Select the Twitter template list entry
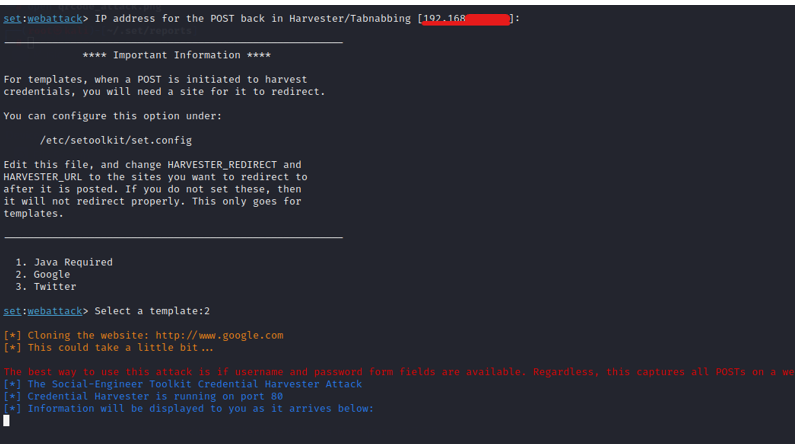This screenshot has height=444, width=799. click(55, 286)
